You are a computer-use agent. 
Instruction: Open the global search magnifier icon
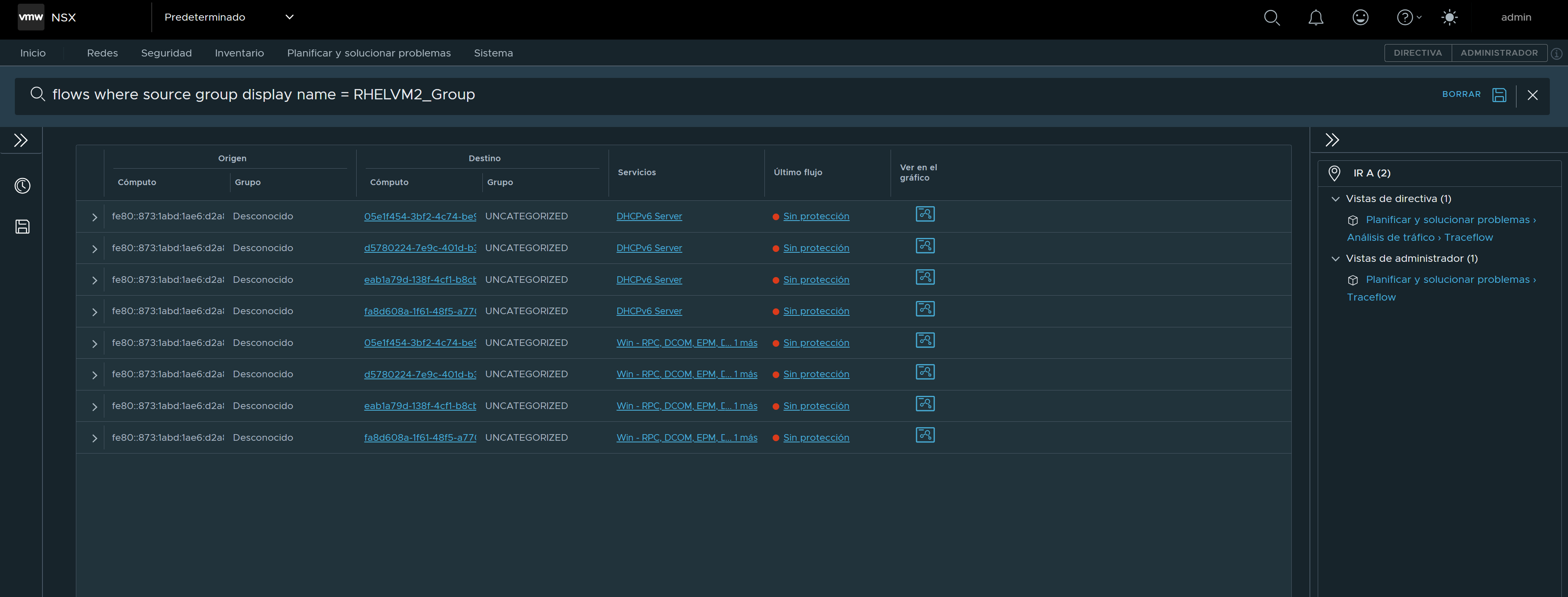click(x=1272, y=17)
